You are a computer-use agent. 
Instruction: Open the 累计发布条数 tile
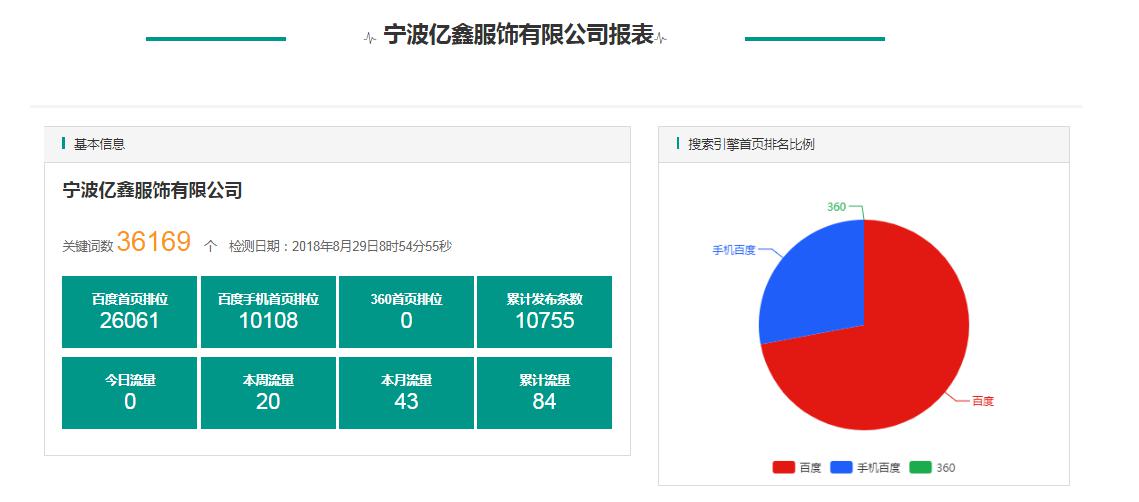544,312
